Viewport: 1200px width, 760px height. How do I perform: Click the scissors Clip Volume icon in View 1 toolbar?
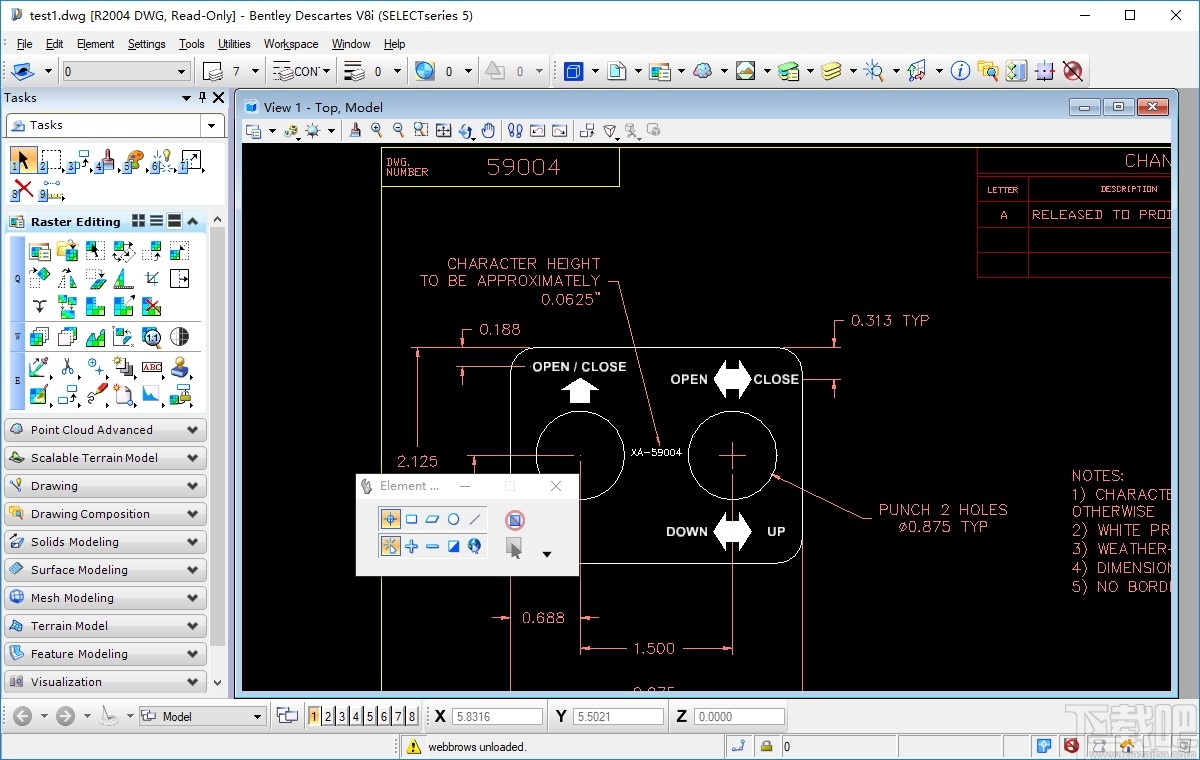[632, 130]
